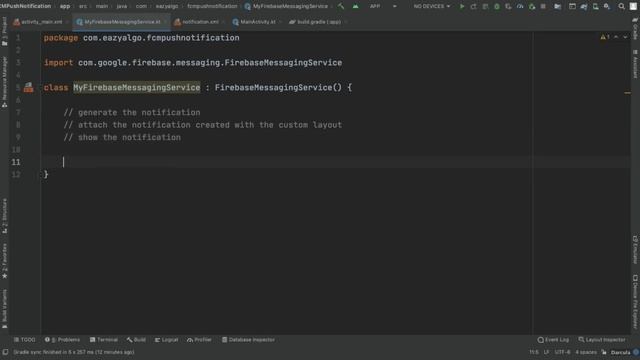Open the TODO tool window
640x360 pixels.
pos(24,340)
